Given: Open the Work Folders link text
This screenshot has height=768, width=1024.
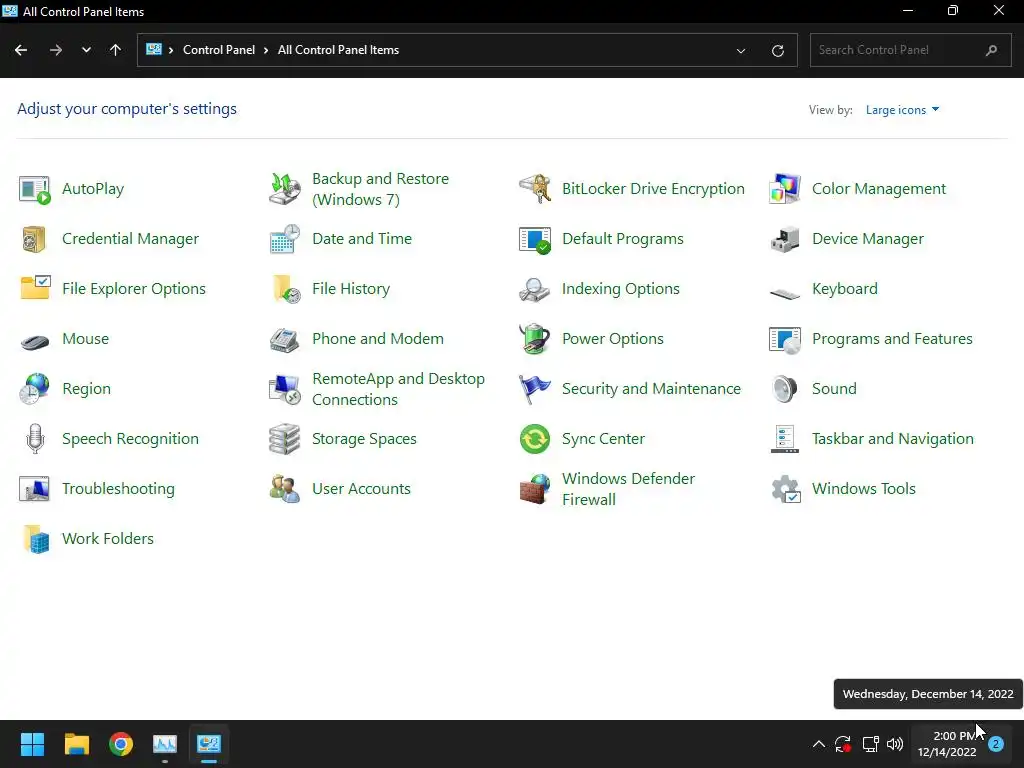Looking at the screenshot, I should point(108,539).
